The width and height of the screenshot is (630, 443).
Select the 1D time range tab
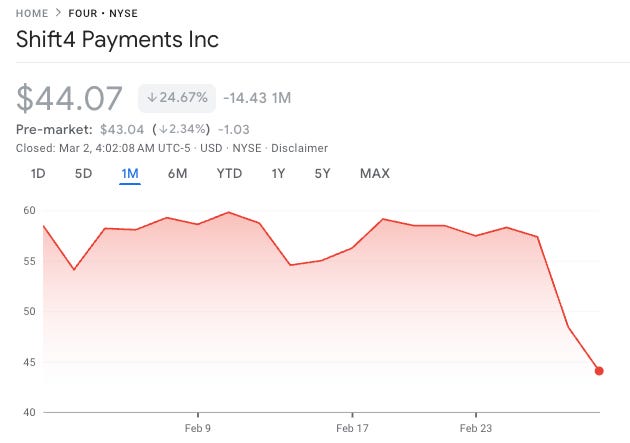pyautogui.click(x=38, y=174)
